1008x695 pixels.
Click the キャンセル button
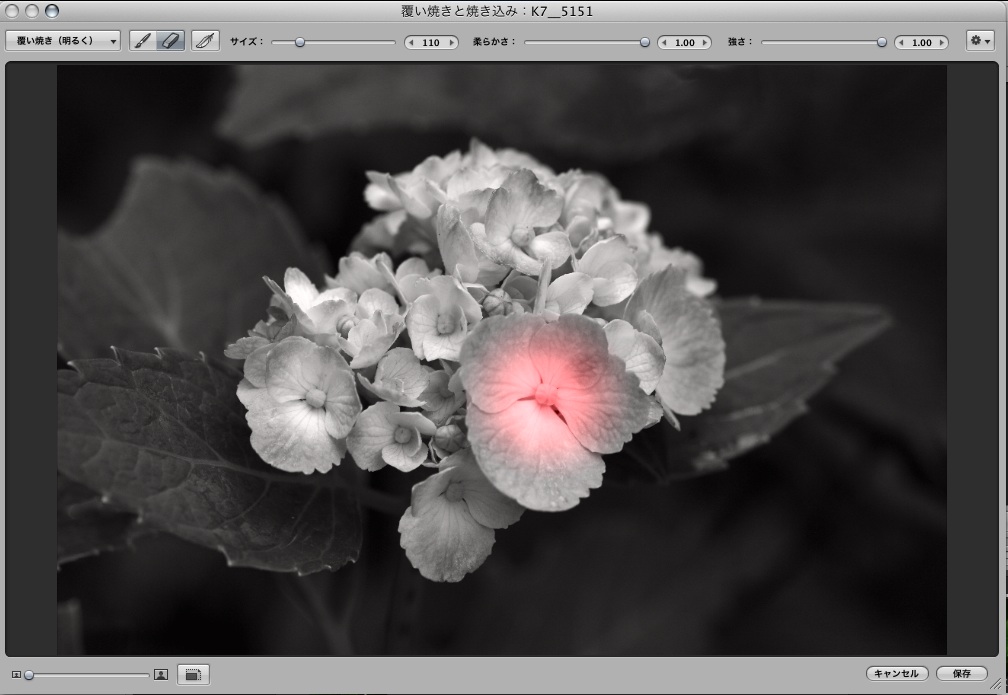(897, 674)
